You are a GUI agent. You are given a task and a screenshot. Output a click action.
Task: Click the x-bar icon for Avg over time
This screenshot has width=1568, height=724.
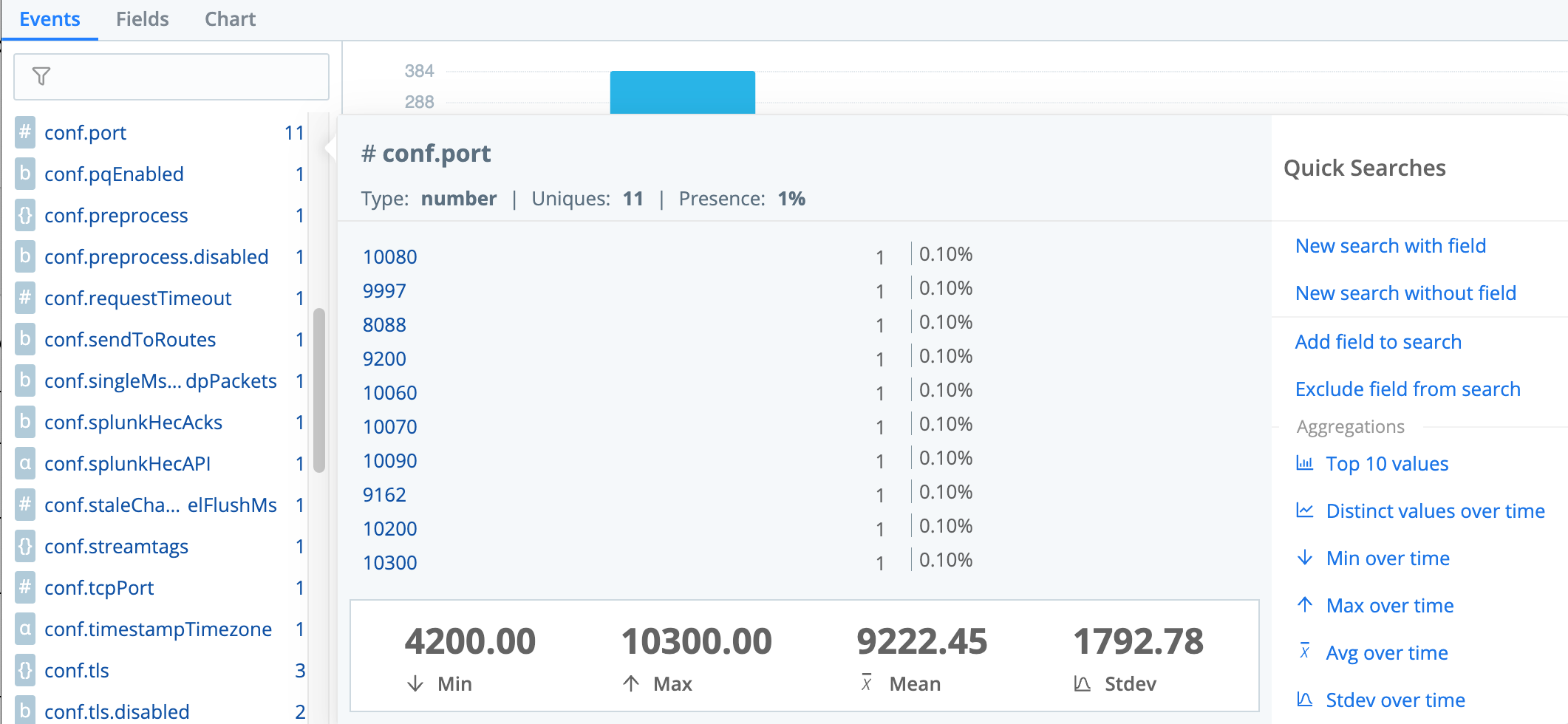tap(1306, 652)
